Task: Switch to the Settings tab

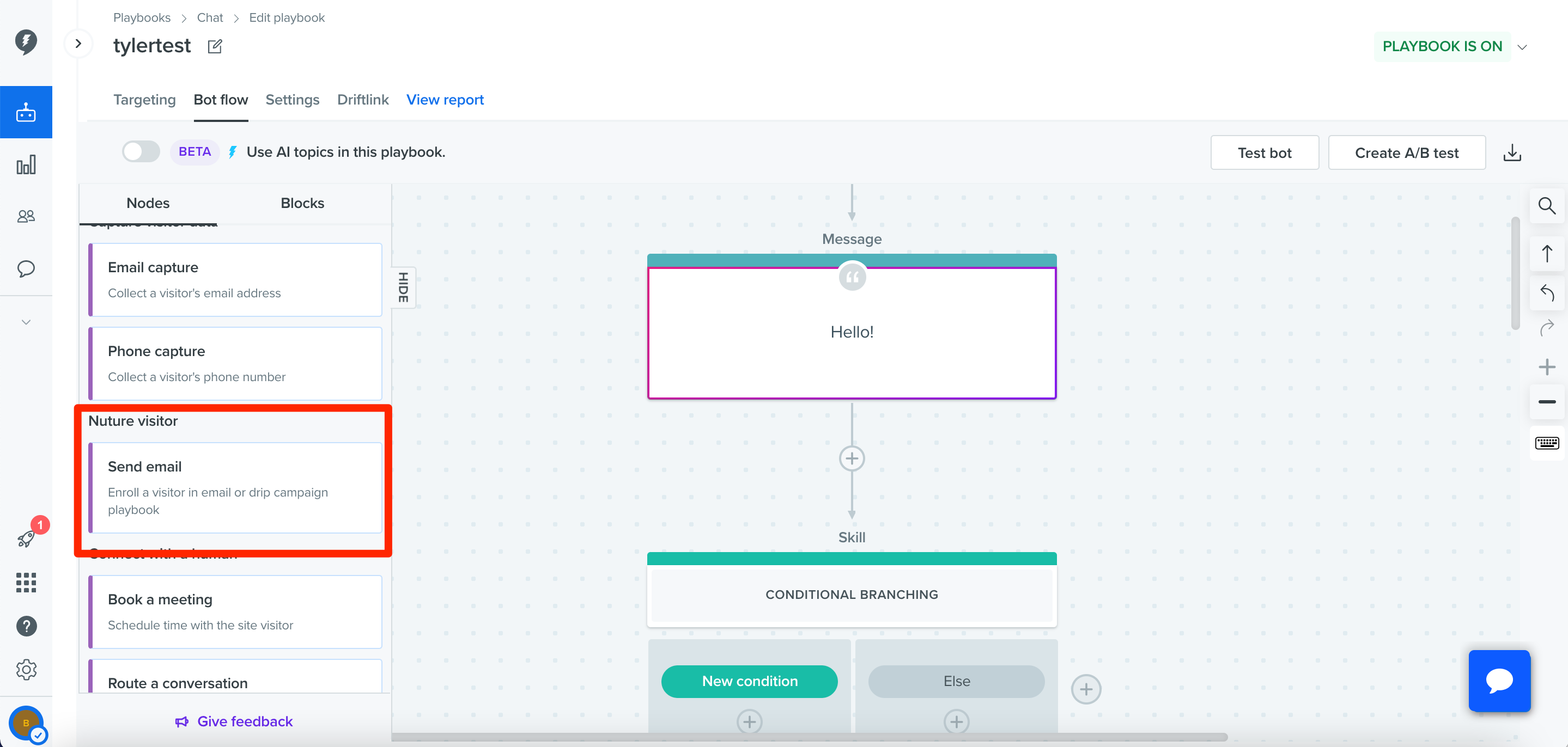Action: [x=292, y=100]
